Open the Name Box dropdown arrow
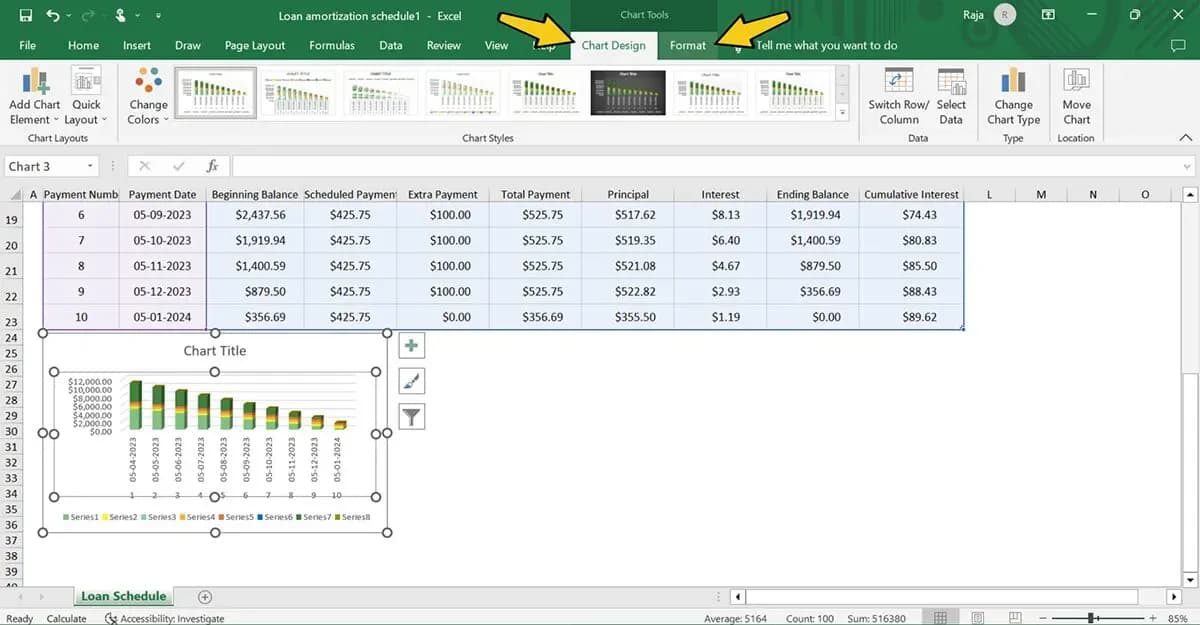The height and width of the screenshot is (625, 1200). point(90,167)
